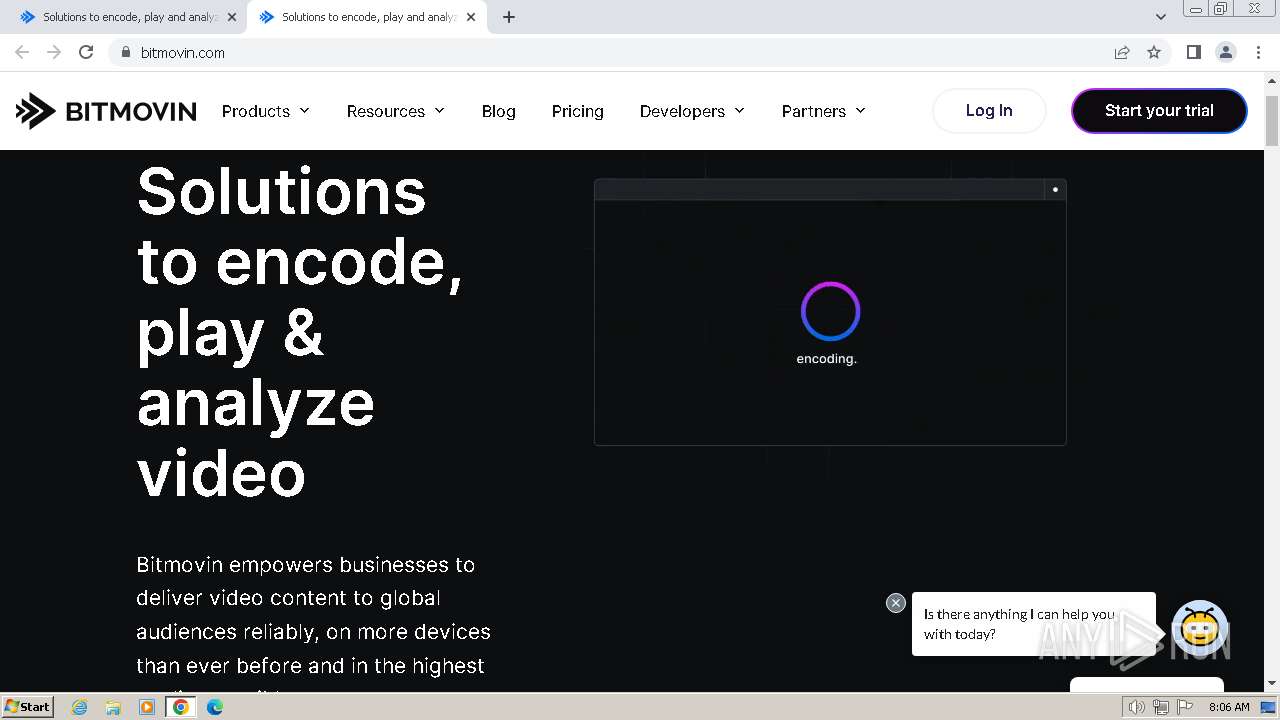Click the Bitmovin empowers businesses paragraph
1280x720 pixels.
coord(314,622)
